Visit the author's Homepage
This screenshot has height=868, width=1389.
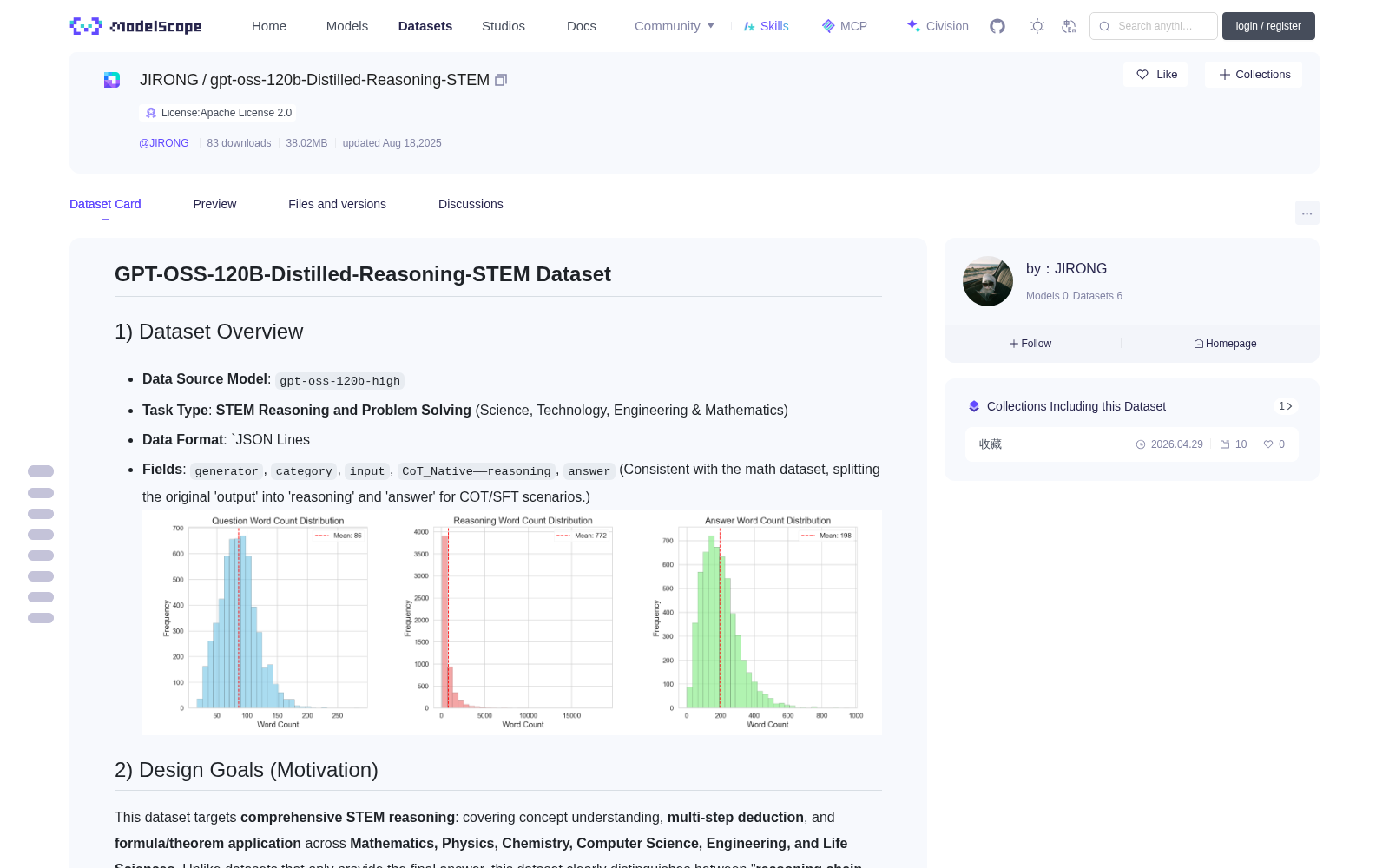pos(1225,344)
